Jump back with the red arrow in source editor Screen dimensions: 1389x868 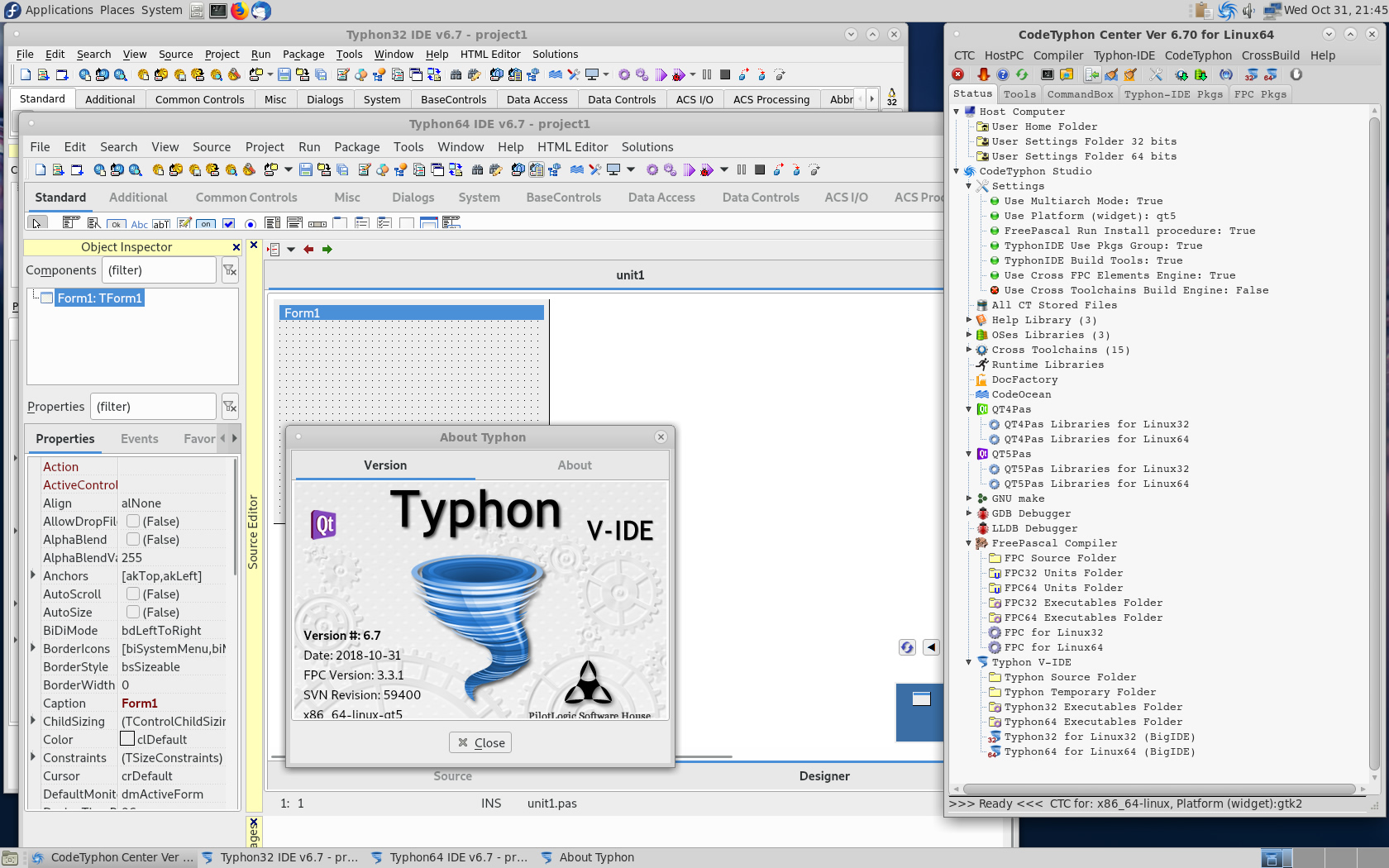click(x=308, y=249)
